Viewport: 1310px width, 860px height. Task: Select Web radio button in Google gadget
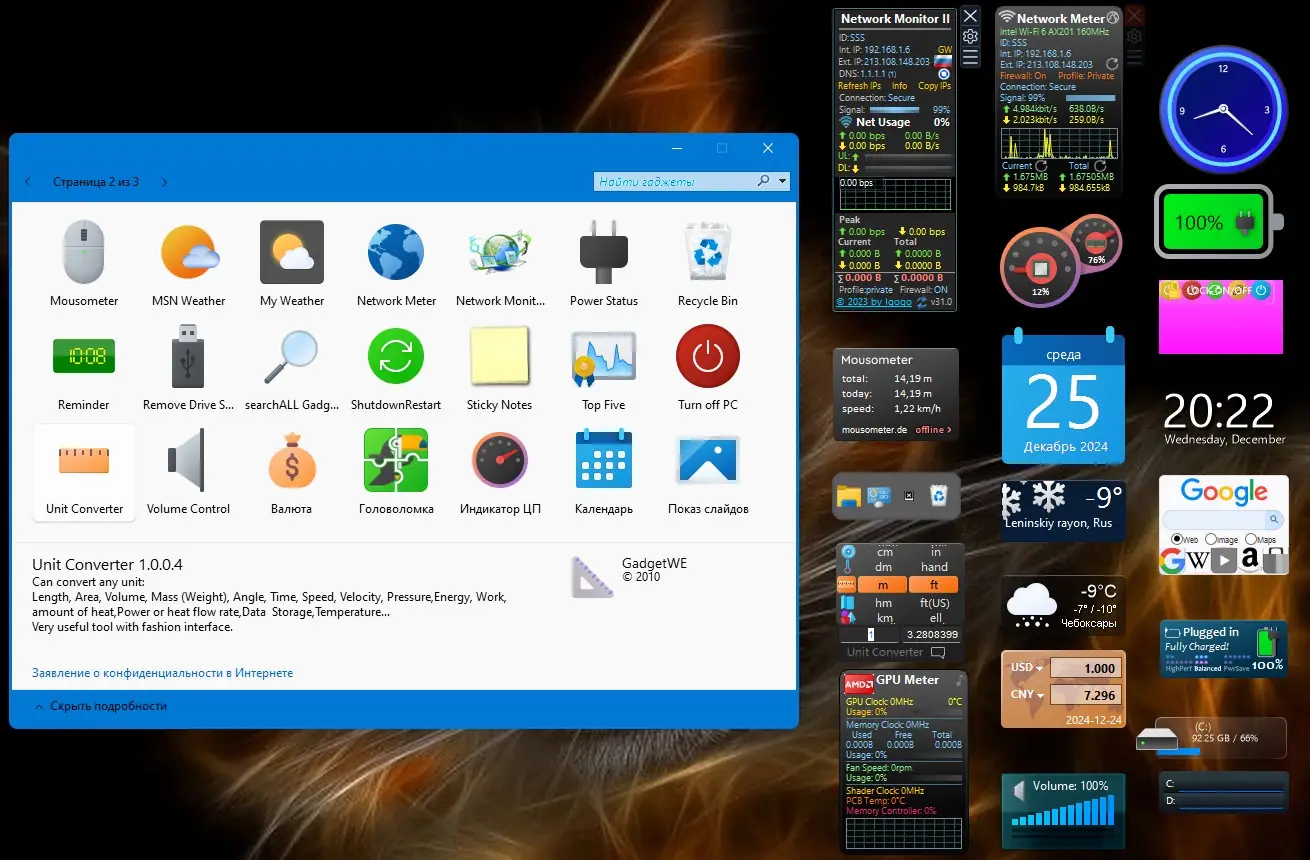pyautogui.click(x=1177, y=539)
